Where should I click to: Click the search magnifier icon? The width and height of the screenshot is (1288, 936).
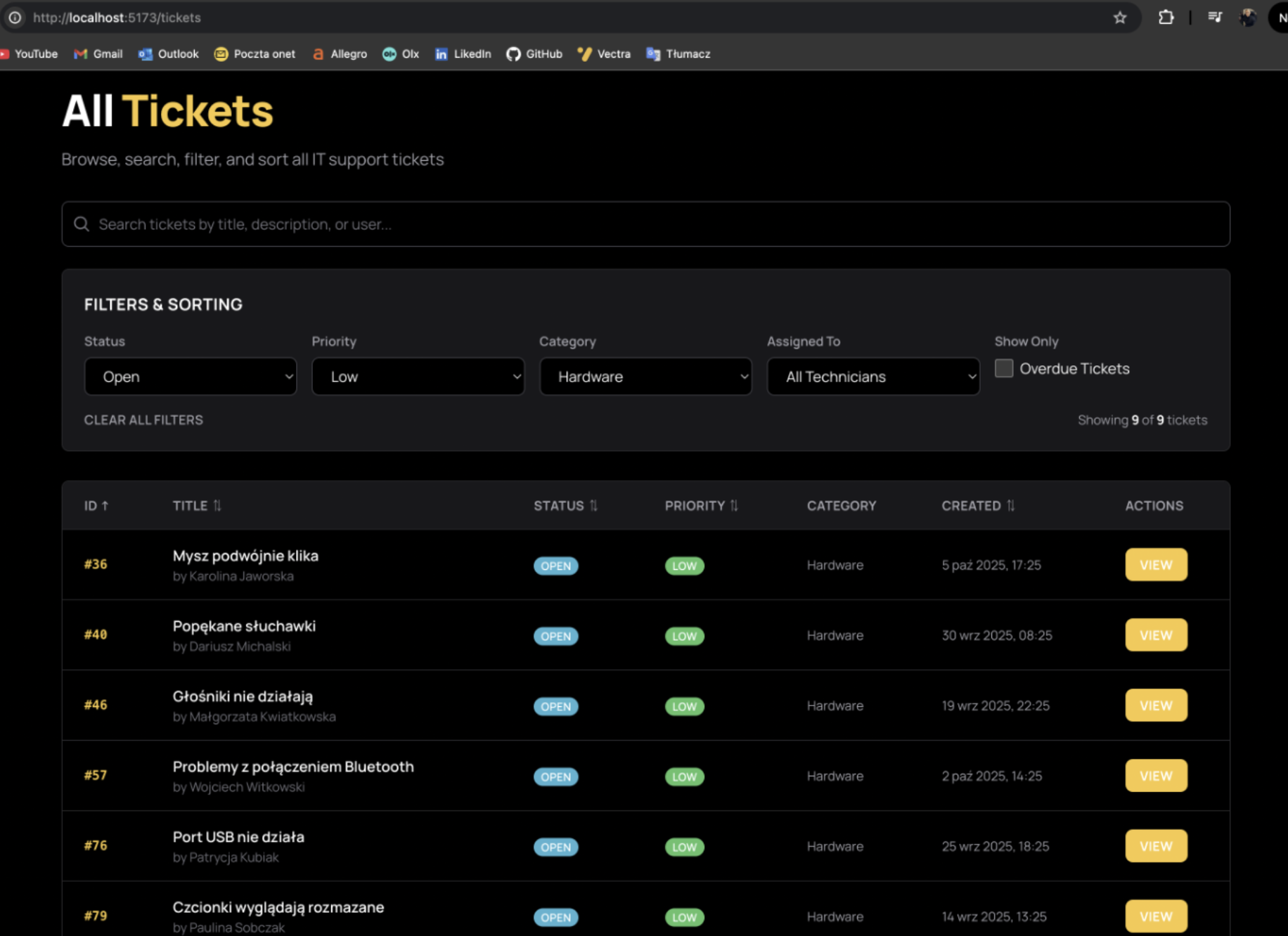click(x=82, y=224)
